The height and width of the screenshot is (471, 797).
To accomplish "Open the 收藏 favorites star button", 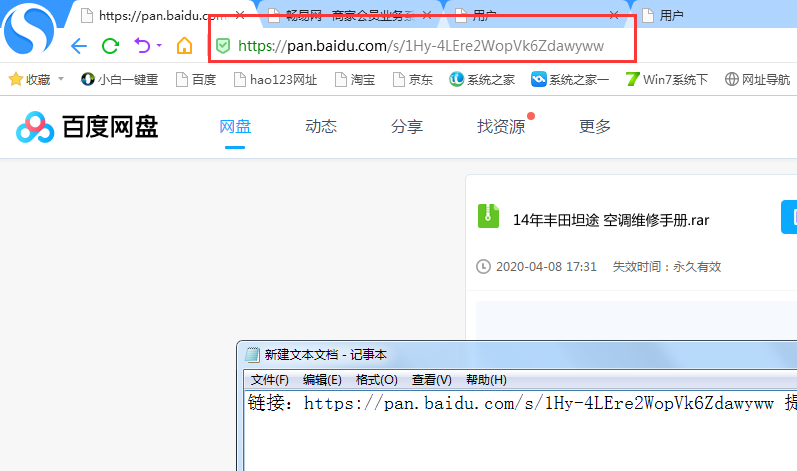I will point(29,80).
